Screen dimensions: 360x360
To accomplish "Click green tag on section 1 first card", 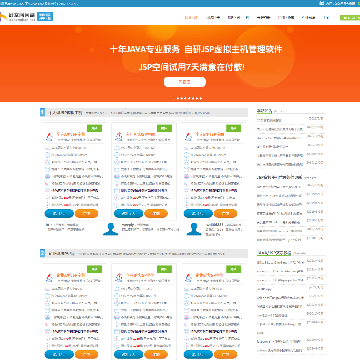I will (94, 128).
